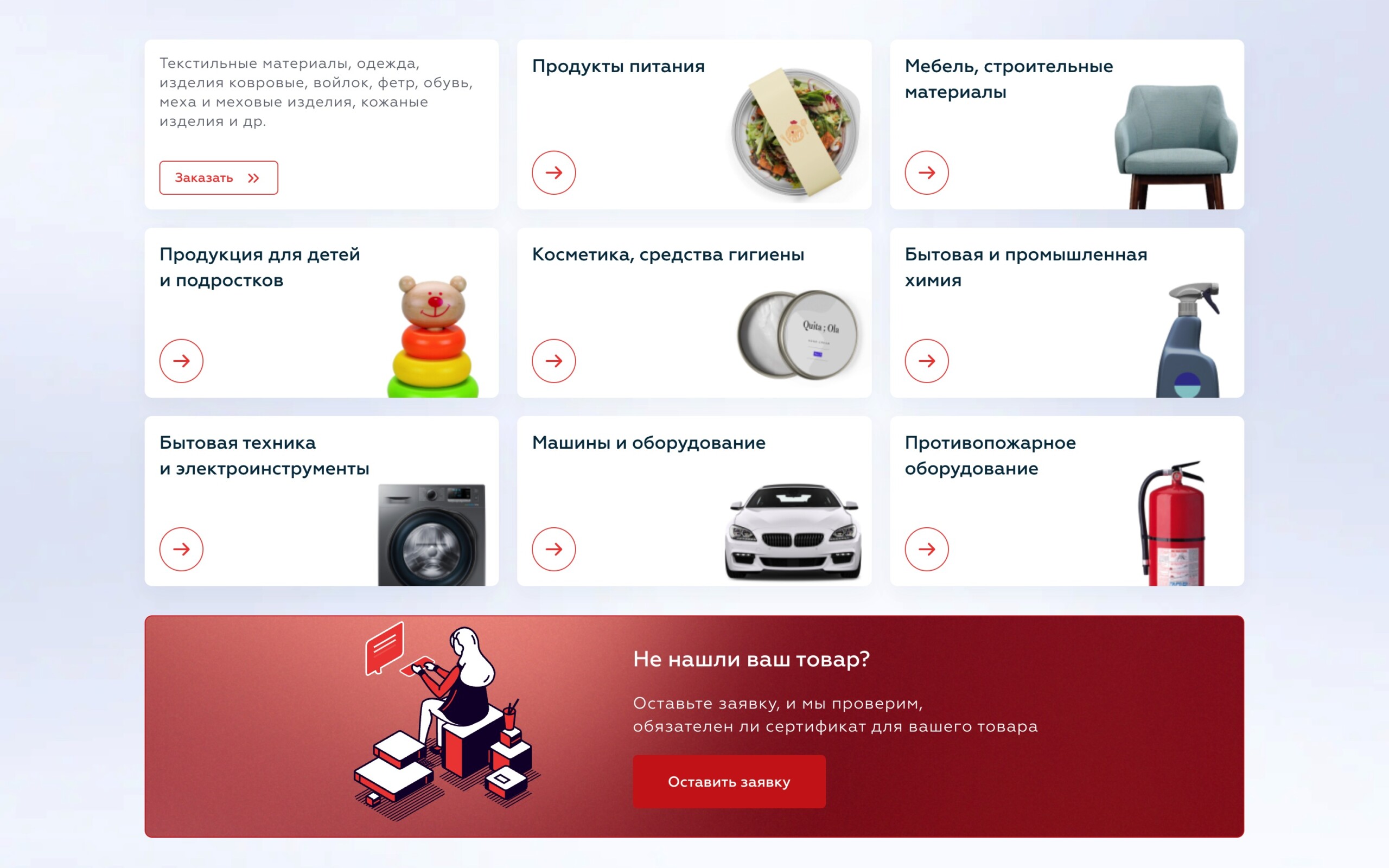Open the arrow in Мебель, строительные материалы card
Viewport: 1389px width, 868px height.
tap(926, 172)
